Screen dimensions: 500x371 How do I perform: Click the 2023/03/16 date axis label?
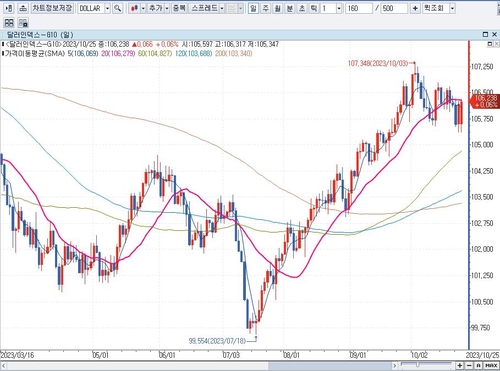click(x=17, y=355)
